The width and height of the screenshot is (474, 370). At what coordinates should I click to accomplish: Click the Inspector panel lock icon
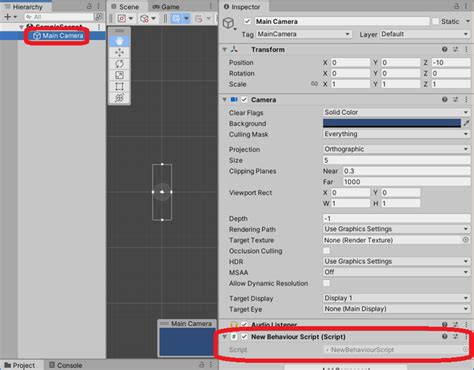click(x=457, y=6)
